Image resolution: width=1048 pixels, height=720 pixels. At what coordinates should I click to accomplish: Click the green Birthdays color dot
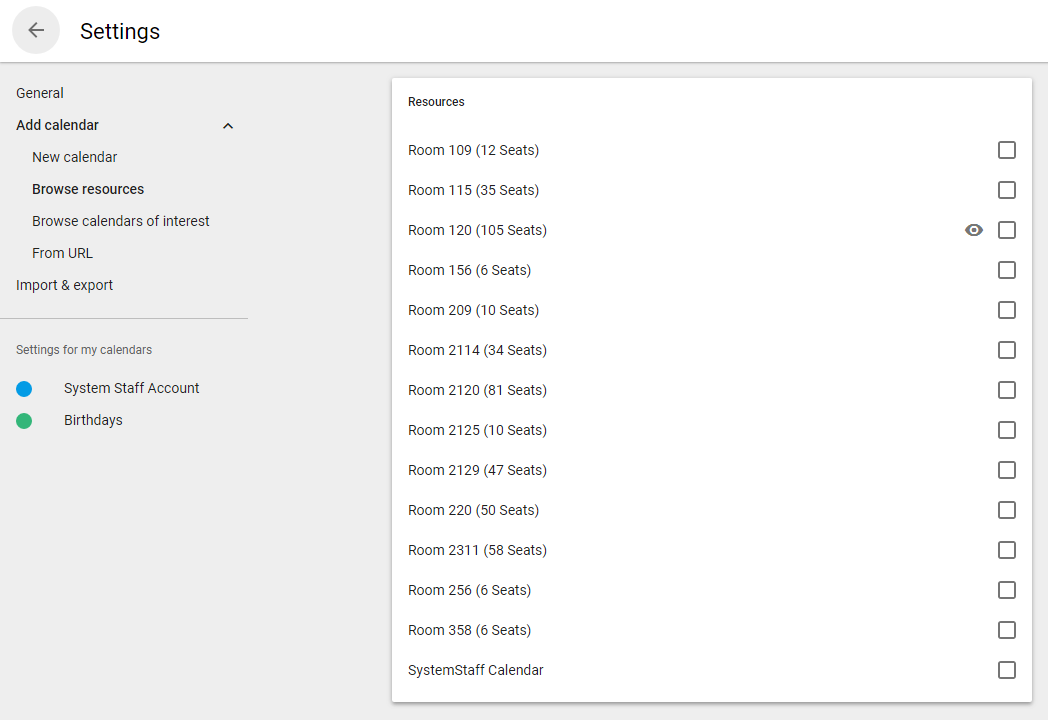(x=24, y=421)
